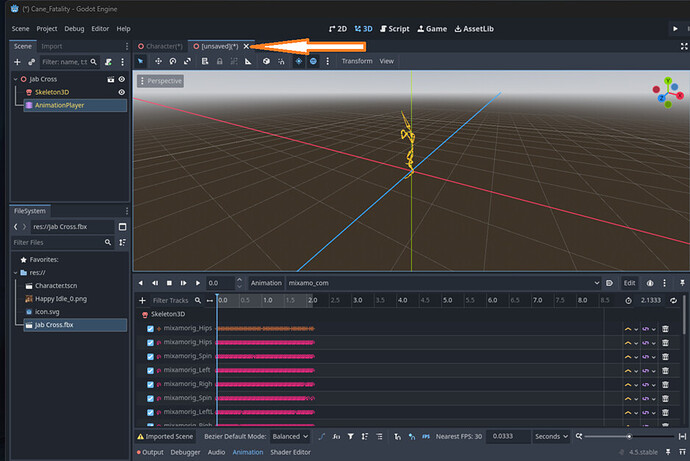This screenshot has width=690, height=461.
Task: Open the Bezier Default Mode Balanced dropdown
Action: point(289,436)
